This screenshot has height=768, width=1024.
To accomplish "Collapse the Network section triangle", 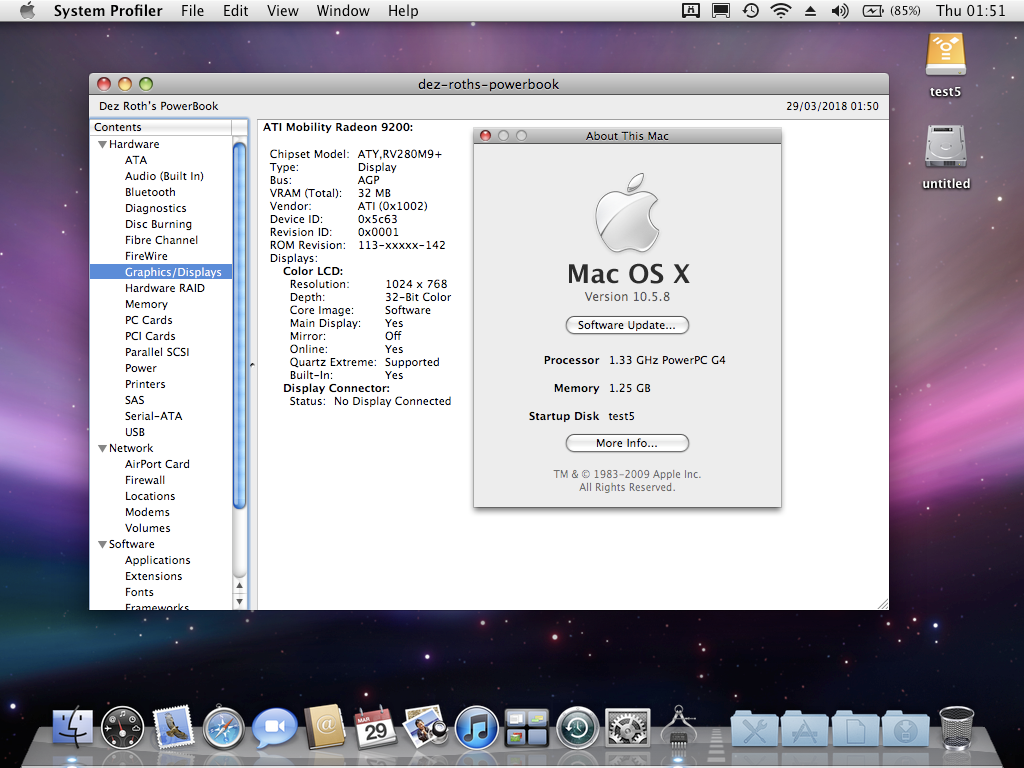I will point(102,448).
